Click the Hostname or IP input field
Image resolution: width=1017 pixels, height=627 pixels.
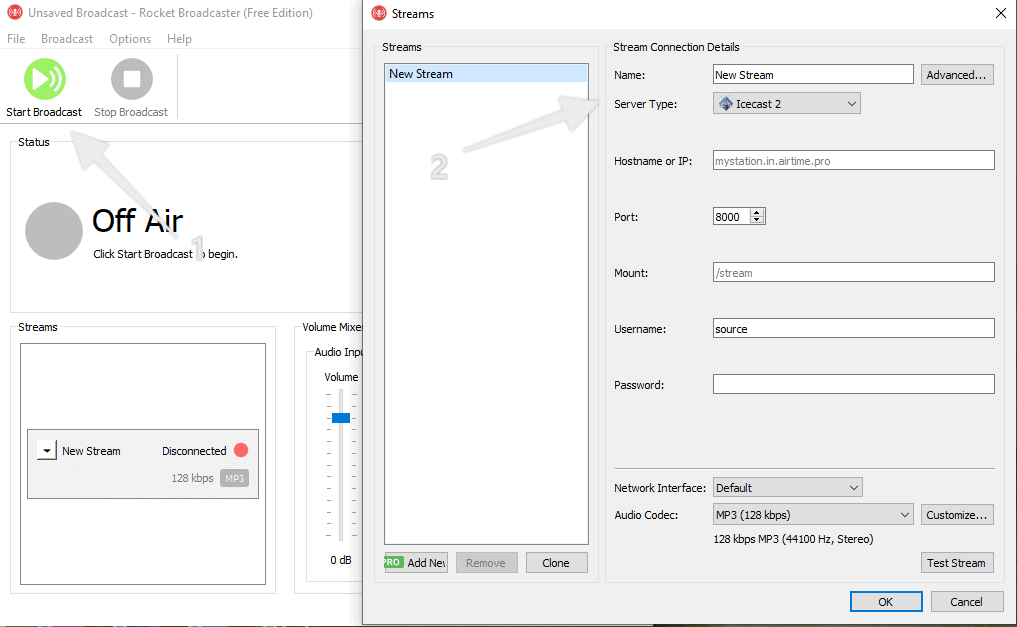[x=852, y=160]
